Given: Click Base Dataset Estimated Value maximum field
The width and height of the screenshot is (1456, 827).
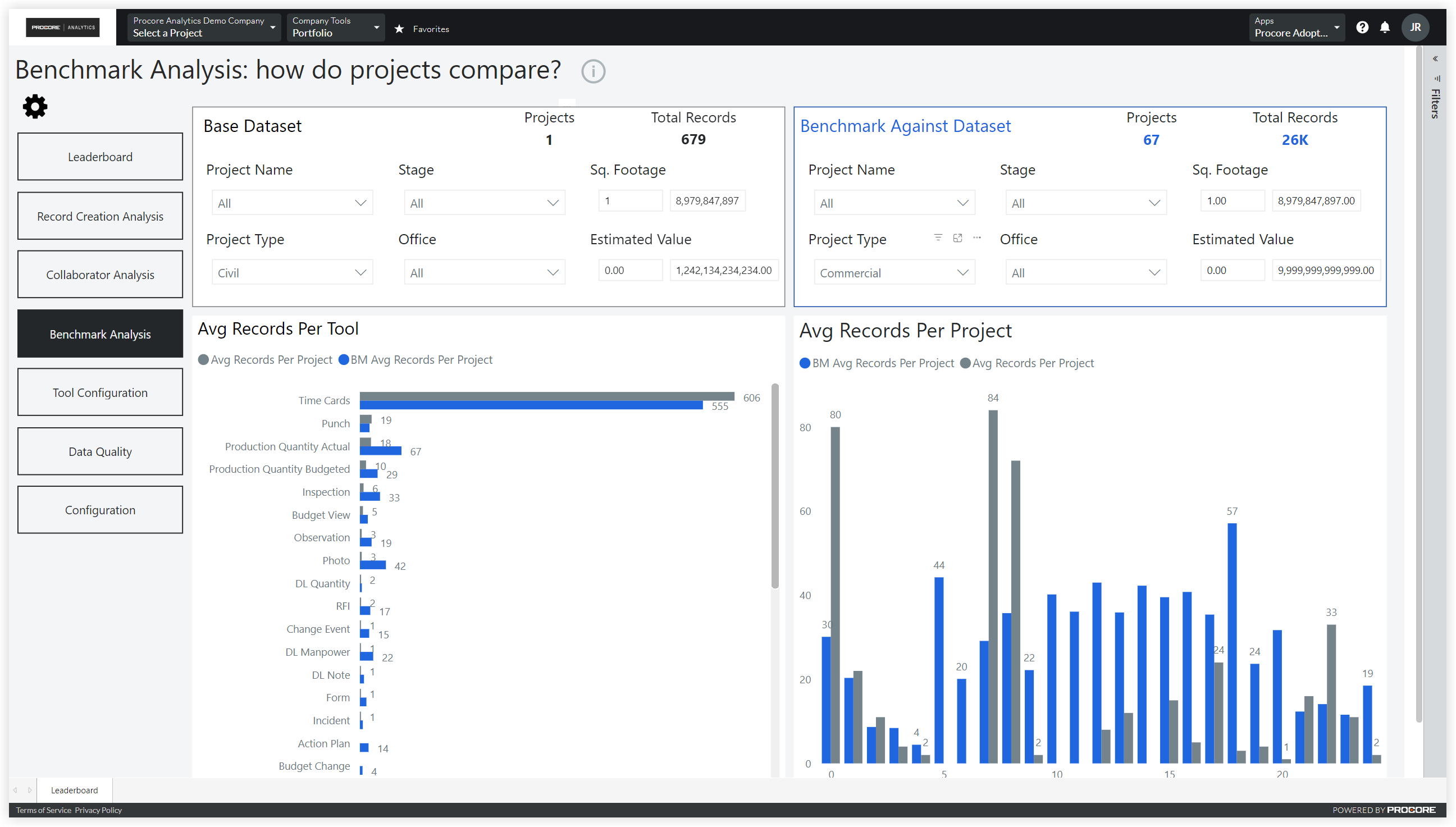Looking at the screenshot, I should click(x=724, y=271).
